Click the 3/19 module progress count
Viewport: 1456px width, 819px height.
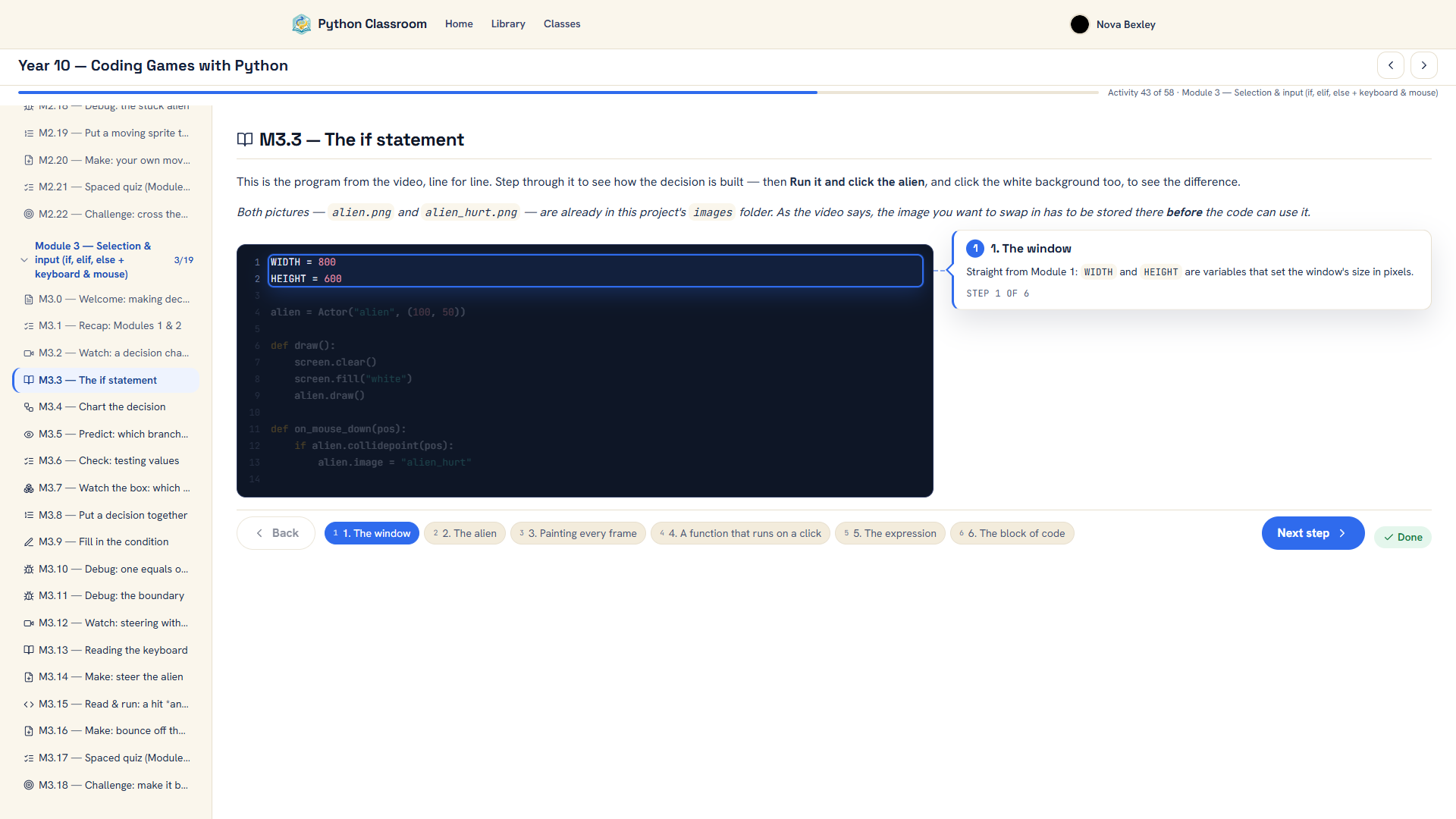[184, 260]
